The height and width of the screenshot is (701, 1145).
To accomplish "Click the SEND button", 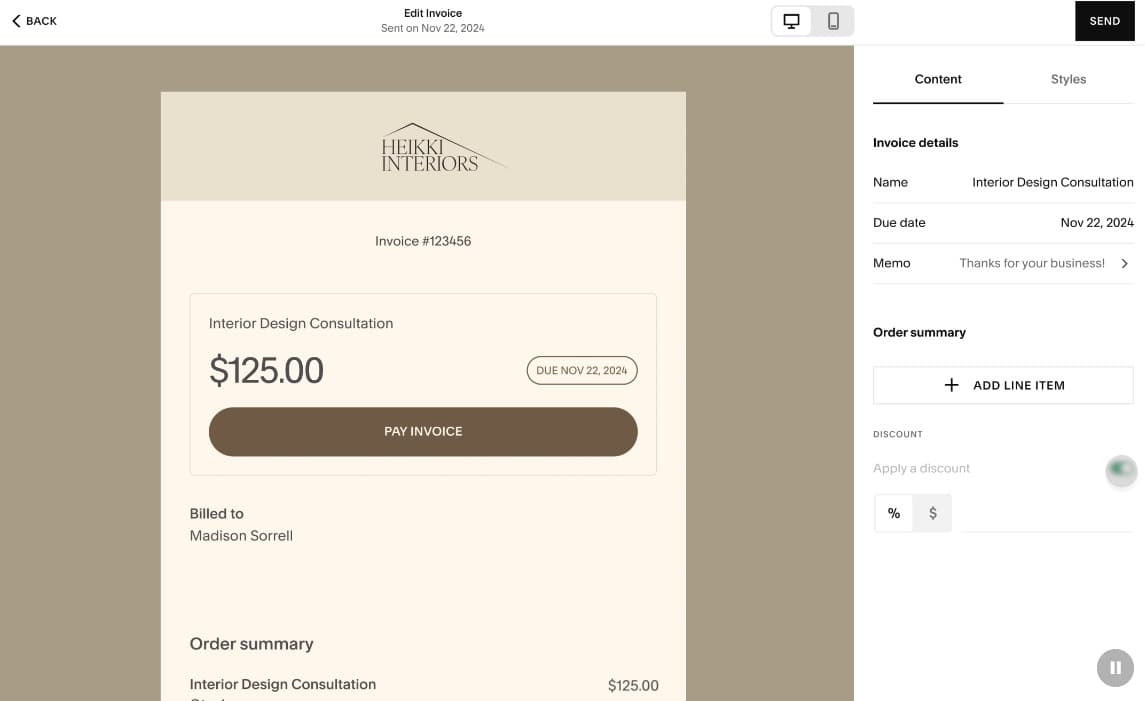I will pyautogui.click(x=1104, y=20).
